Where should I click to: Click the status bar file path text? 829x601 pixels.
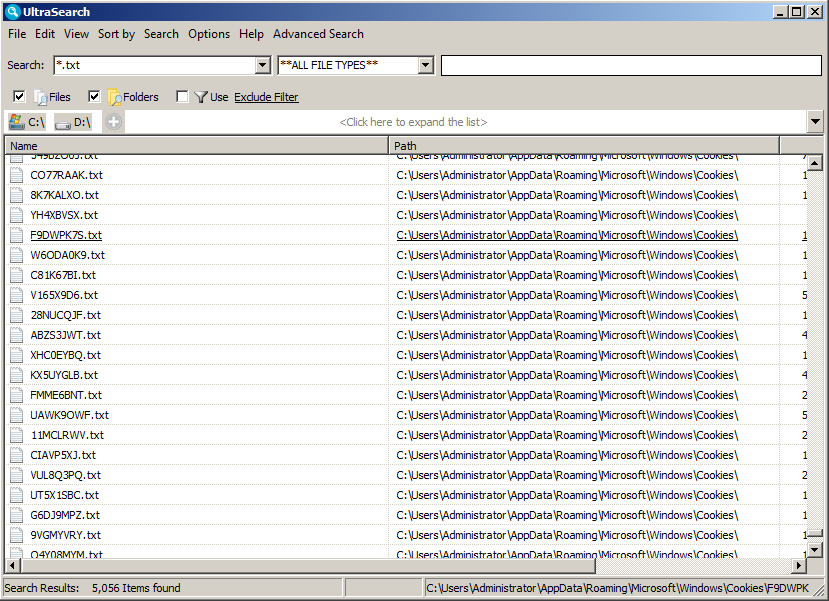coord(618,588)
